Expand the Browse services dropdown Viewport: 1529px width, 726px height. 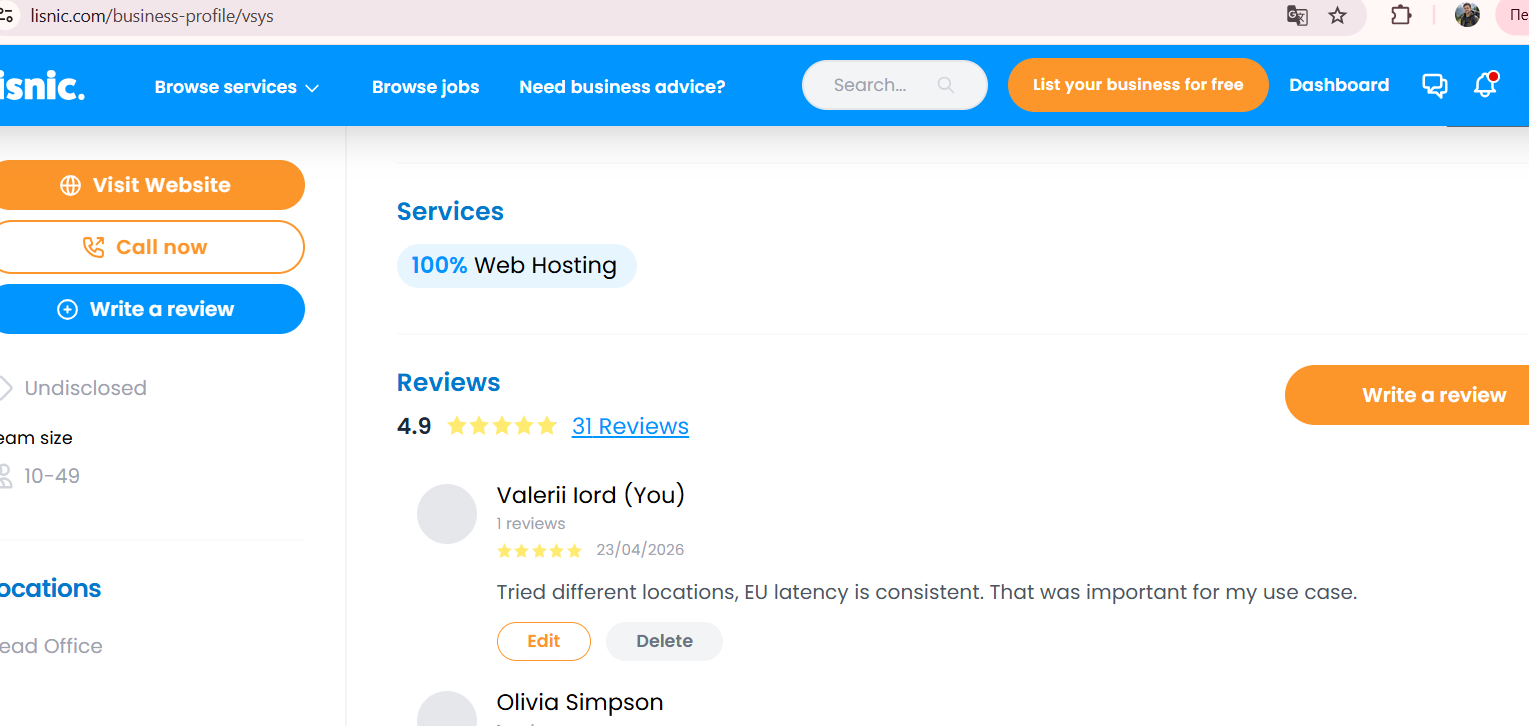point(237,87)
